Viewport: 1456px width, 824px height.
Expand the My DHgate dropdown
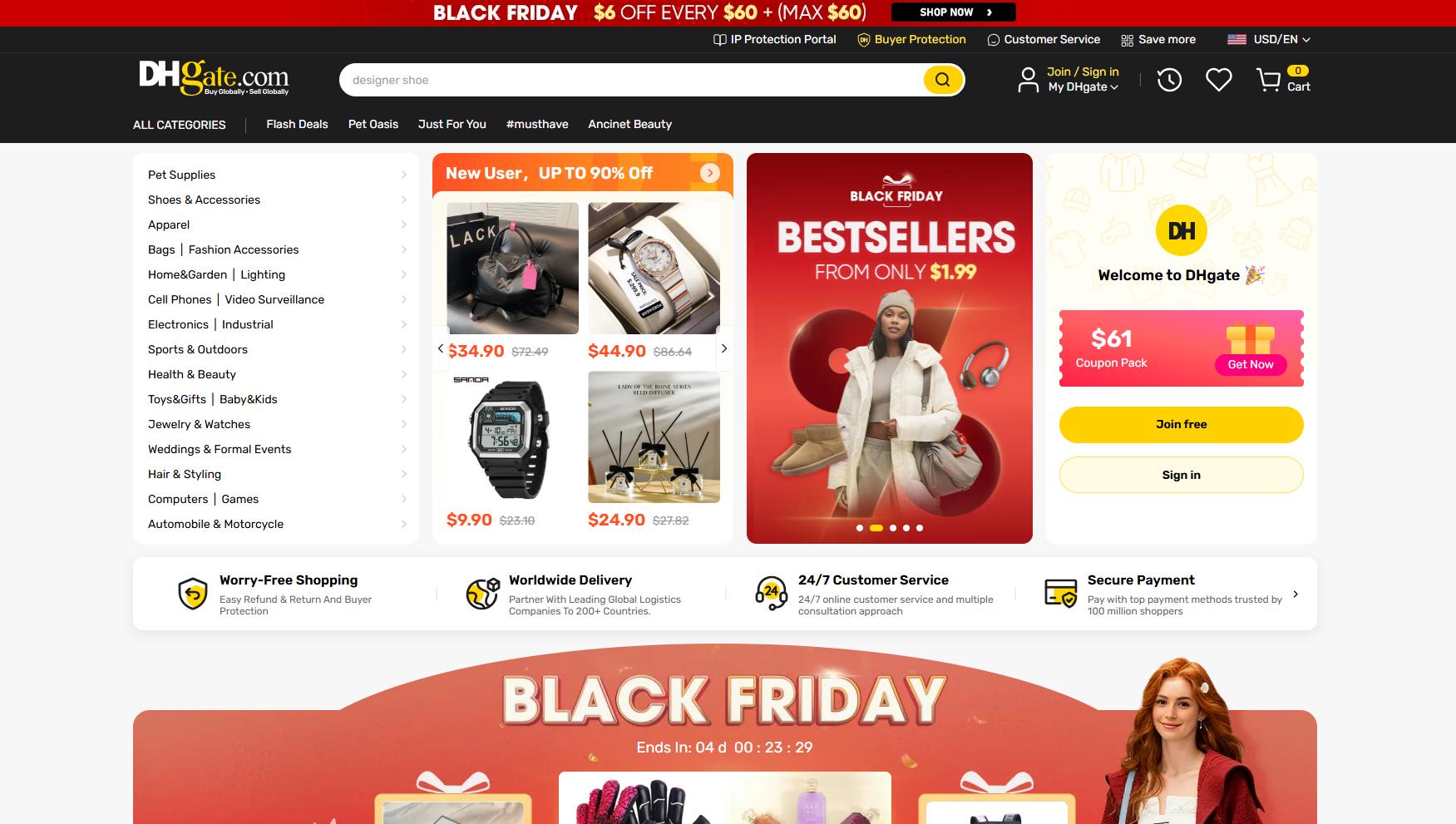point(1083,86)
